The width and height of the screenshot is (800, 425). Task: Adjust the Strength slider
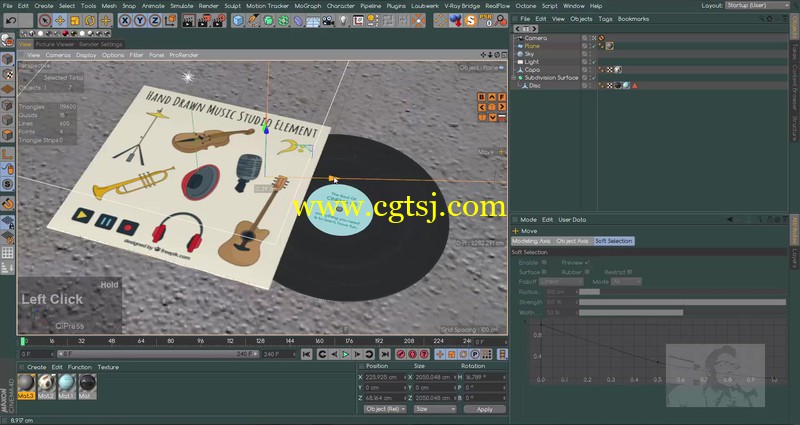(683, 302)
